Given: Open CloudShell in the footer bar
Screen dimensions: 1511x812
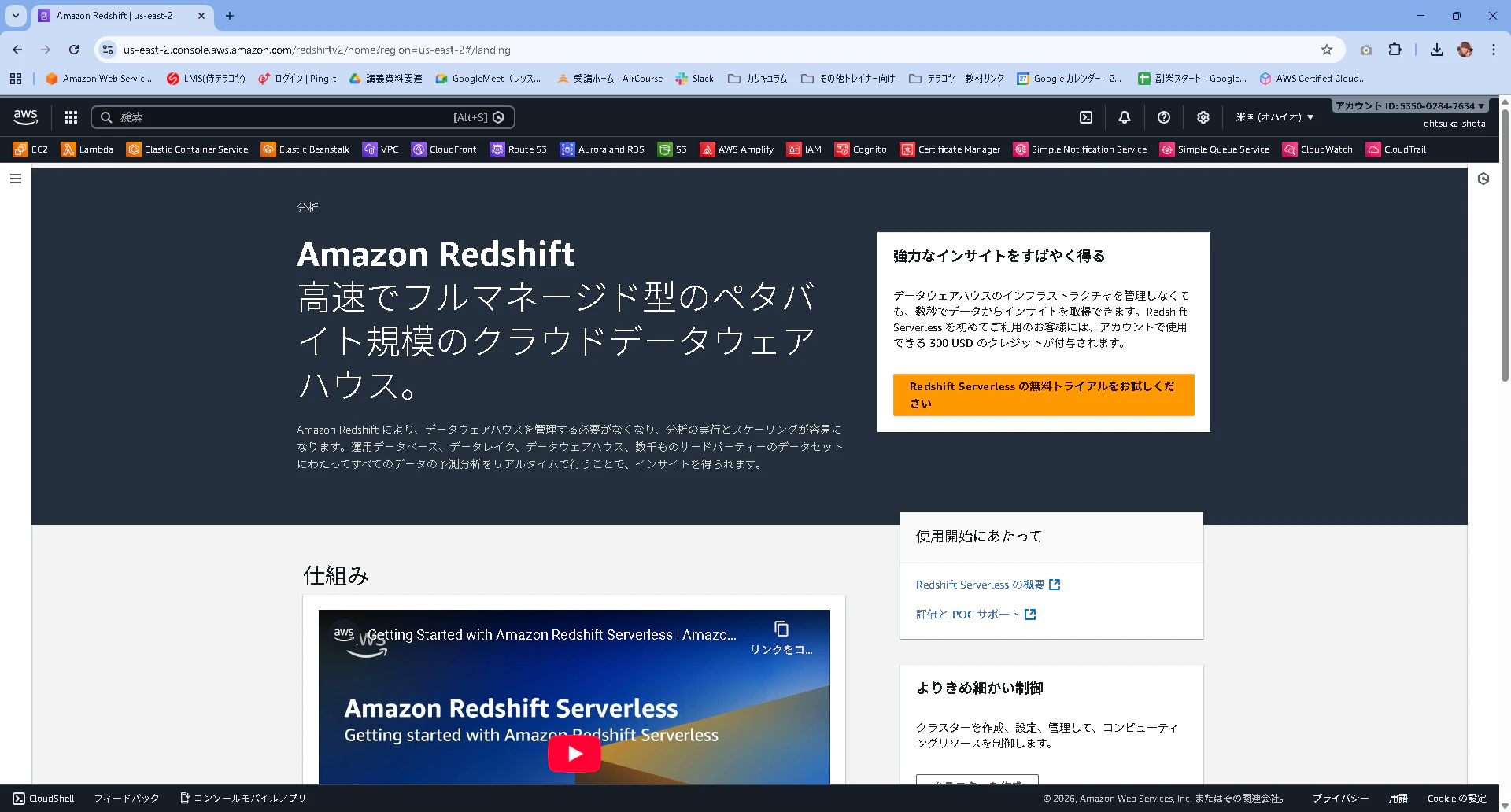Looking at the screenshot, I should [44, 798].
